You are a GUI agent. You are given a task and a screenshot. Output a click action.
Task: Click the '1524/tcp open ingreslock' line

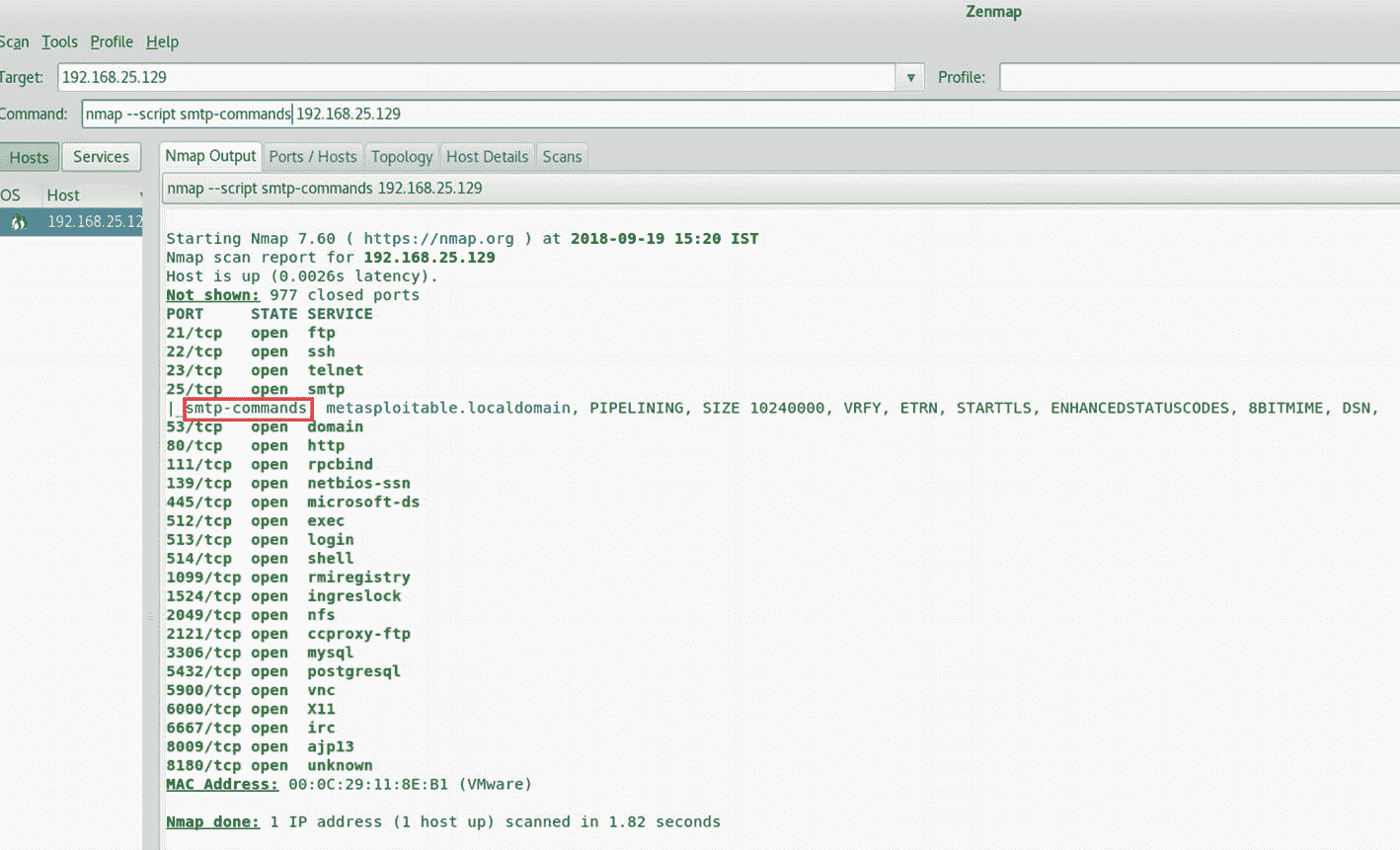(283, 595)
